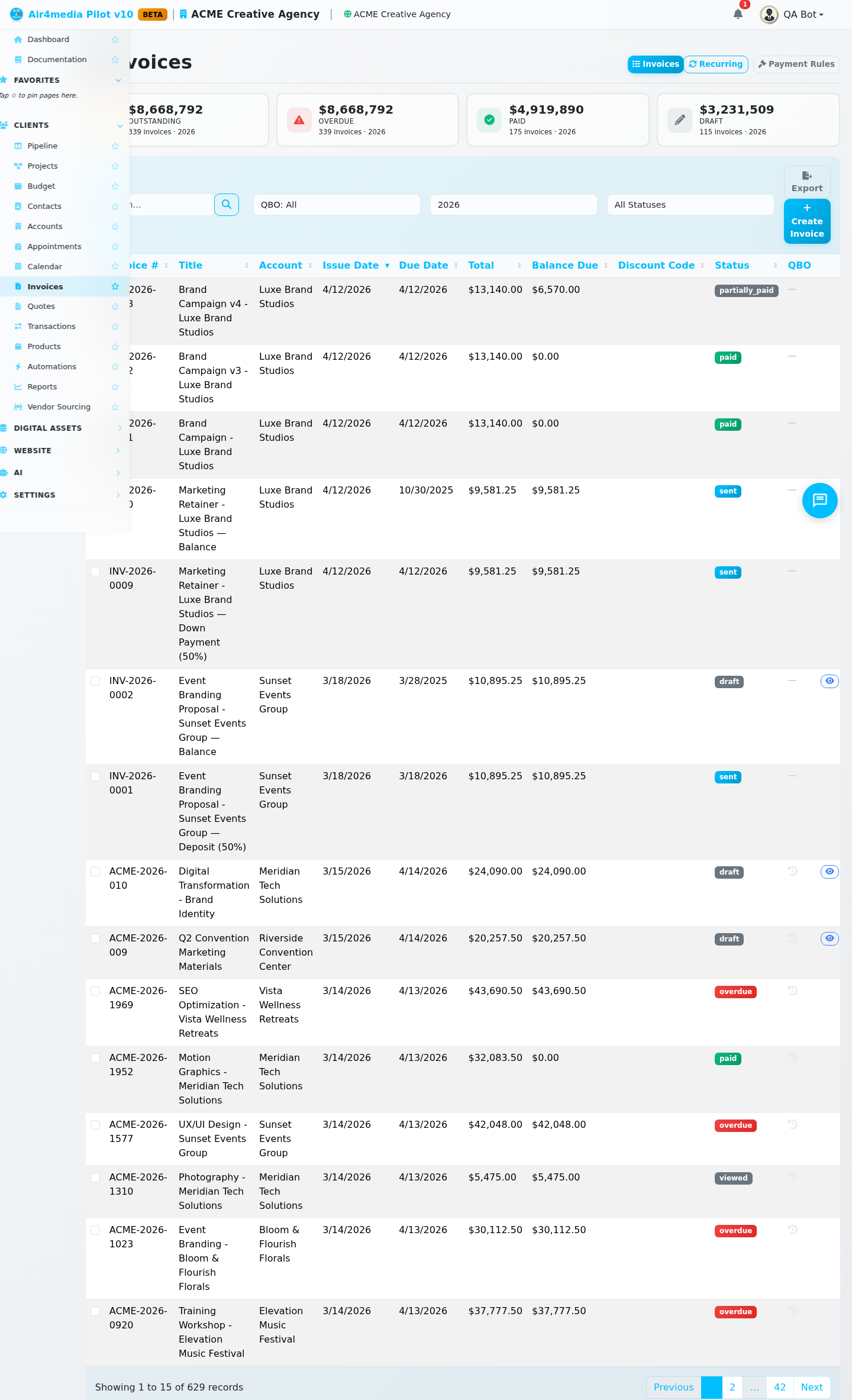Open the Vendor Sourcing sidebar icon
Image resolution: width=852 pixels, height=1400 pixels.
[18, 407]
